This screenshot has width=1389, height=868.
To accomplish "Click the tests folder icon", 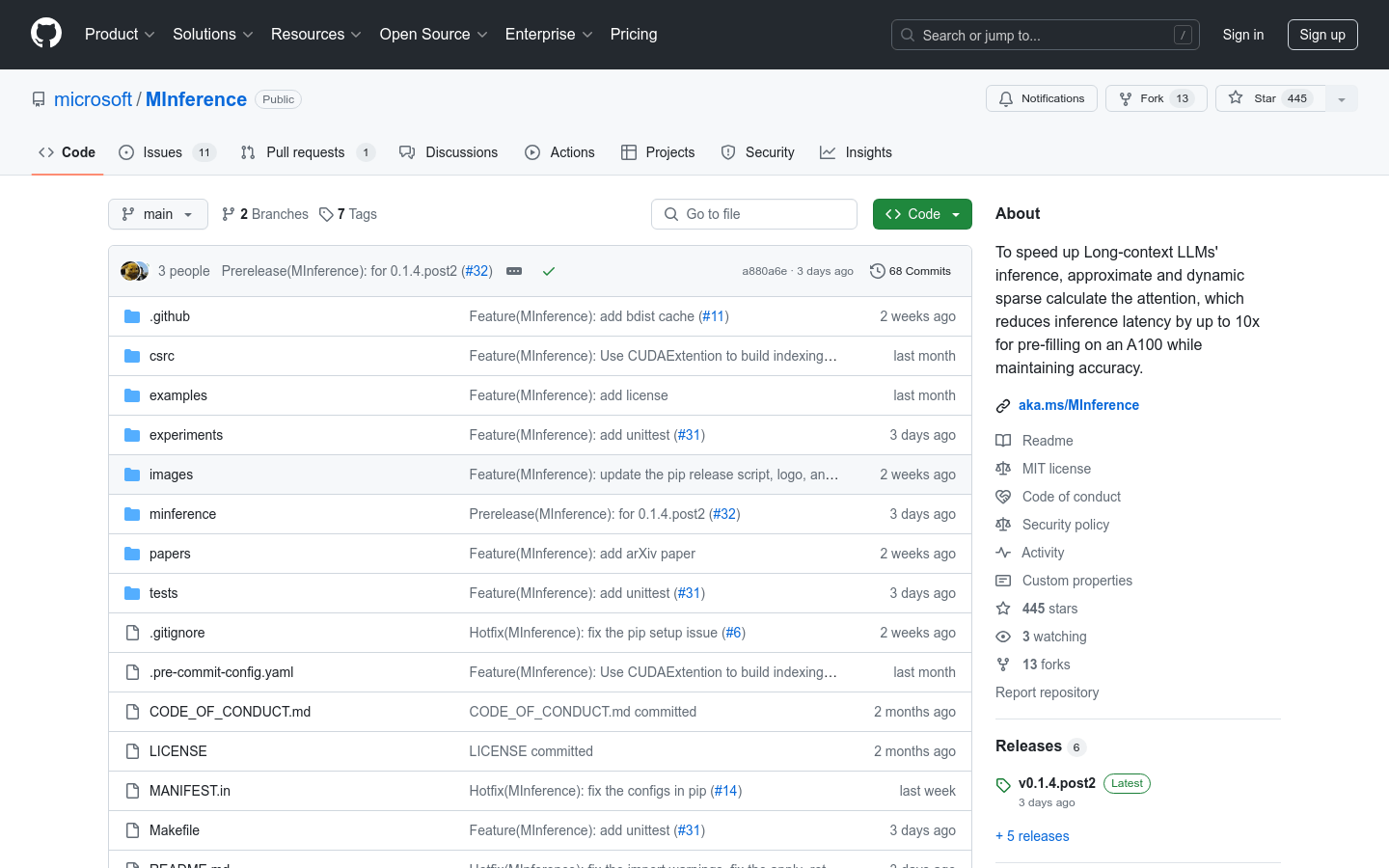I will click(x=132, y=593).
